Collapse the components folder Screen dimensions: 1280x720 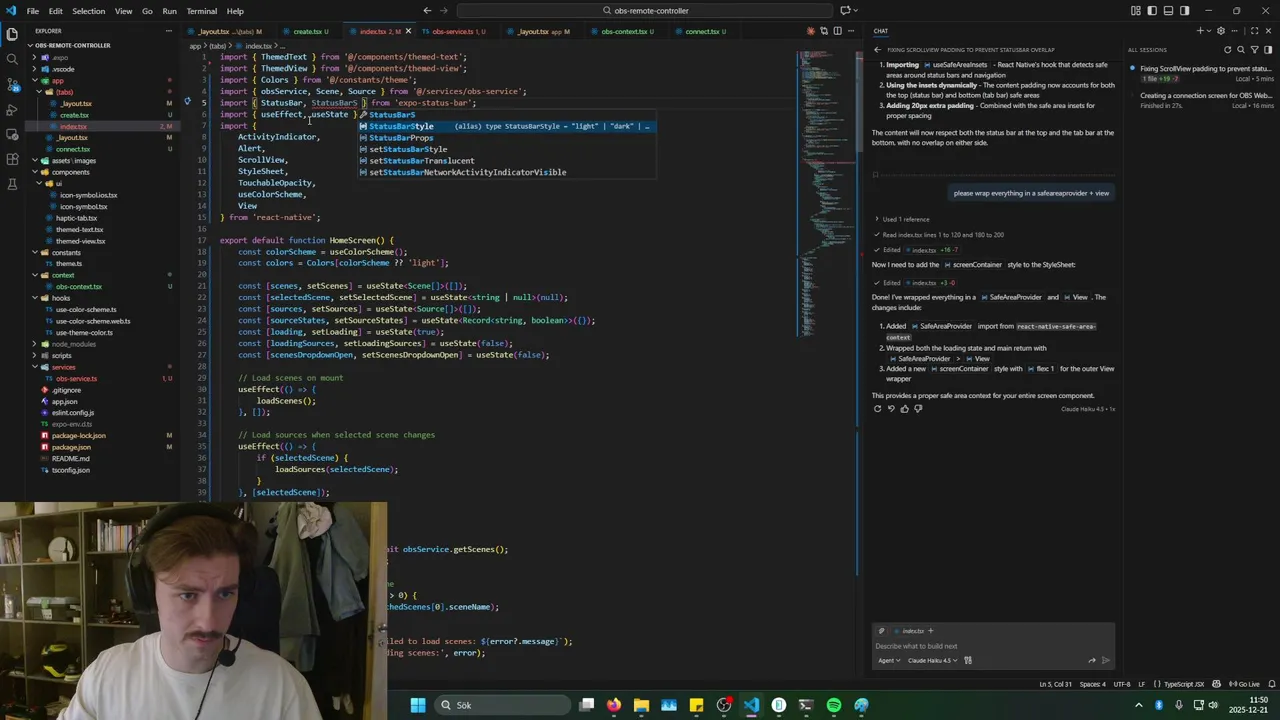[x=70, y=172]
